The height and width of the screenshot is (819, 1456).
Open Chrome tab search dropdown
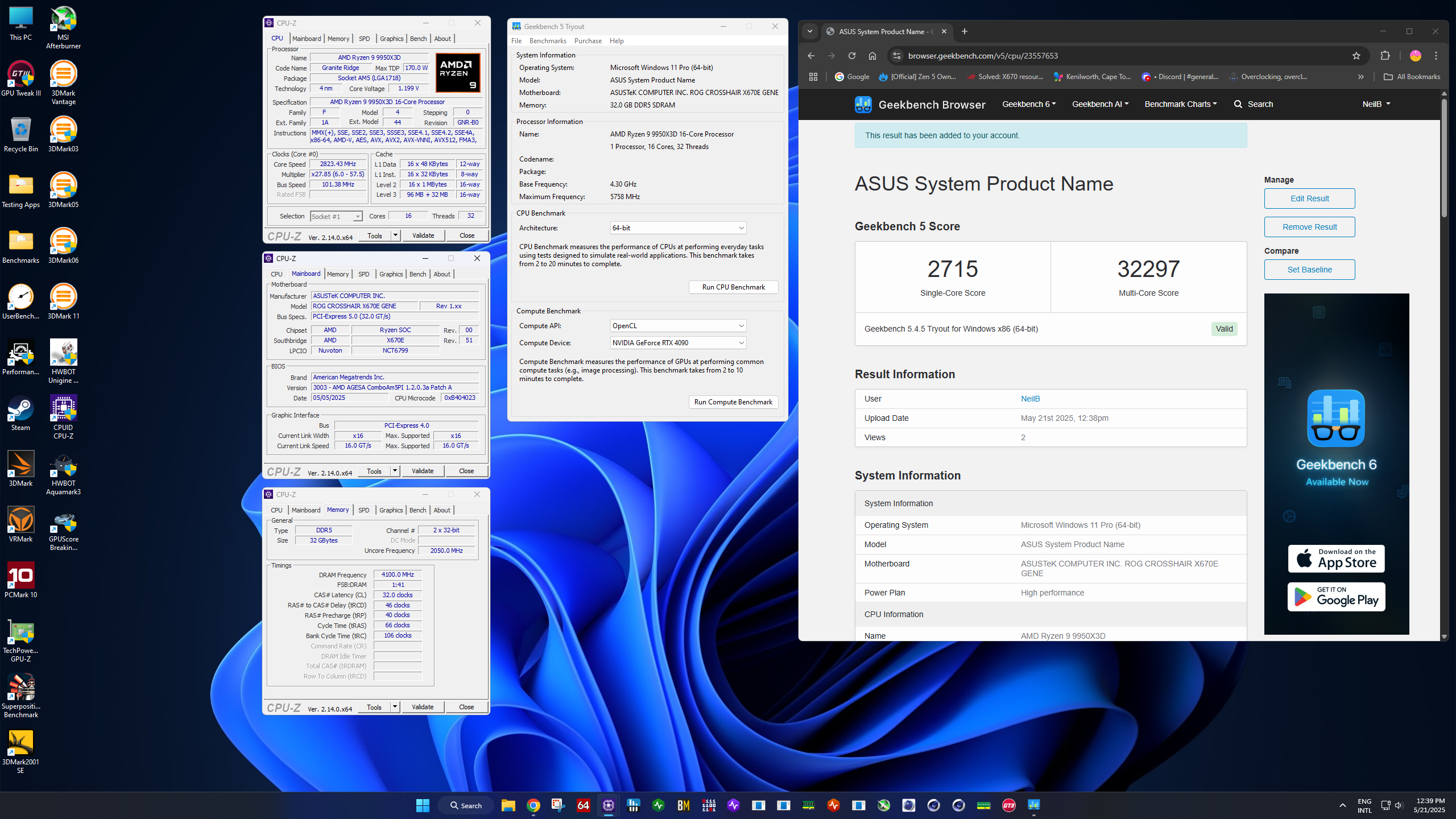coord(810,31)
